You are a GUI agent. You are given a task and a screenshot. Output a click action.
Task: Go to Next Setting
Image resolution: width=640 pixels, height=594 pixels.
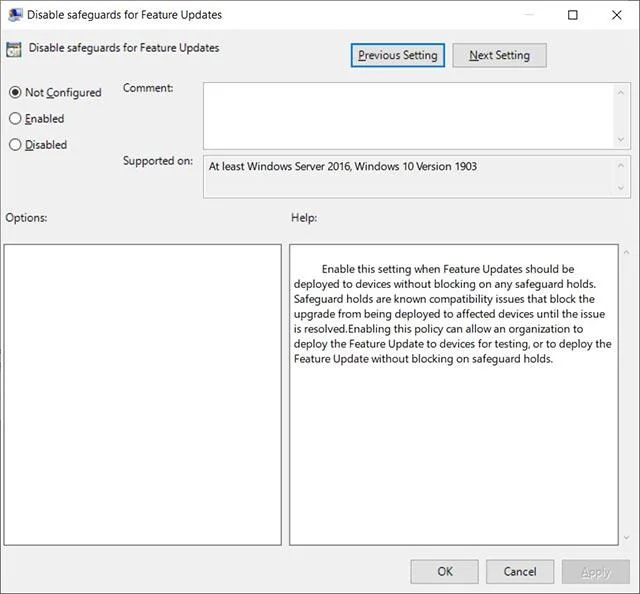point(499,55)
